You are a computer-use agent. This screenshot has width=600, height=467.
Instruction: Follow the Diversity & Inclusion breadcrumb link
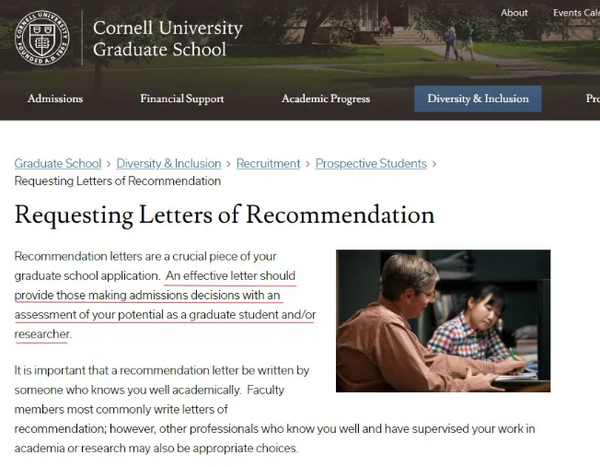click(169, 163)
